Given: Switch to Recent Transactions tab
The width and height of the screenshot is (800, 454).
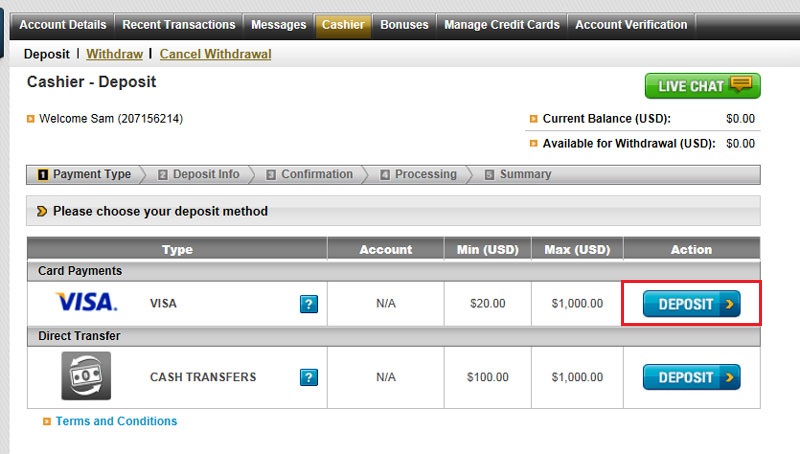Looking at the screenshot, I should click(x=179, y=25).
